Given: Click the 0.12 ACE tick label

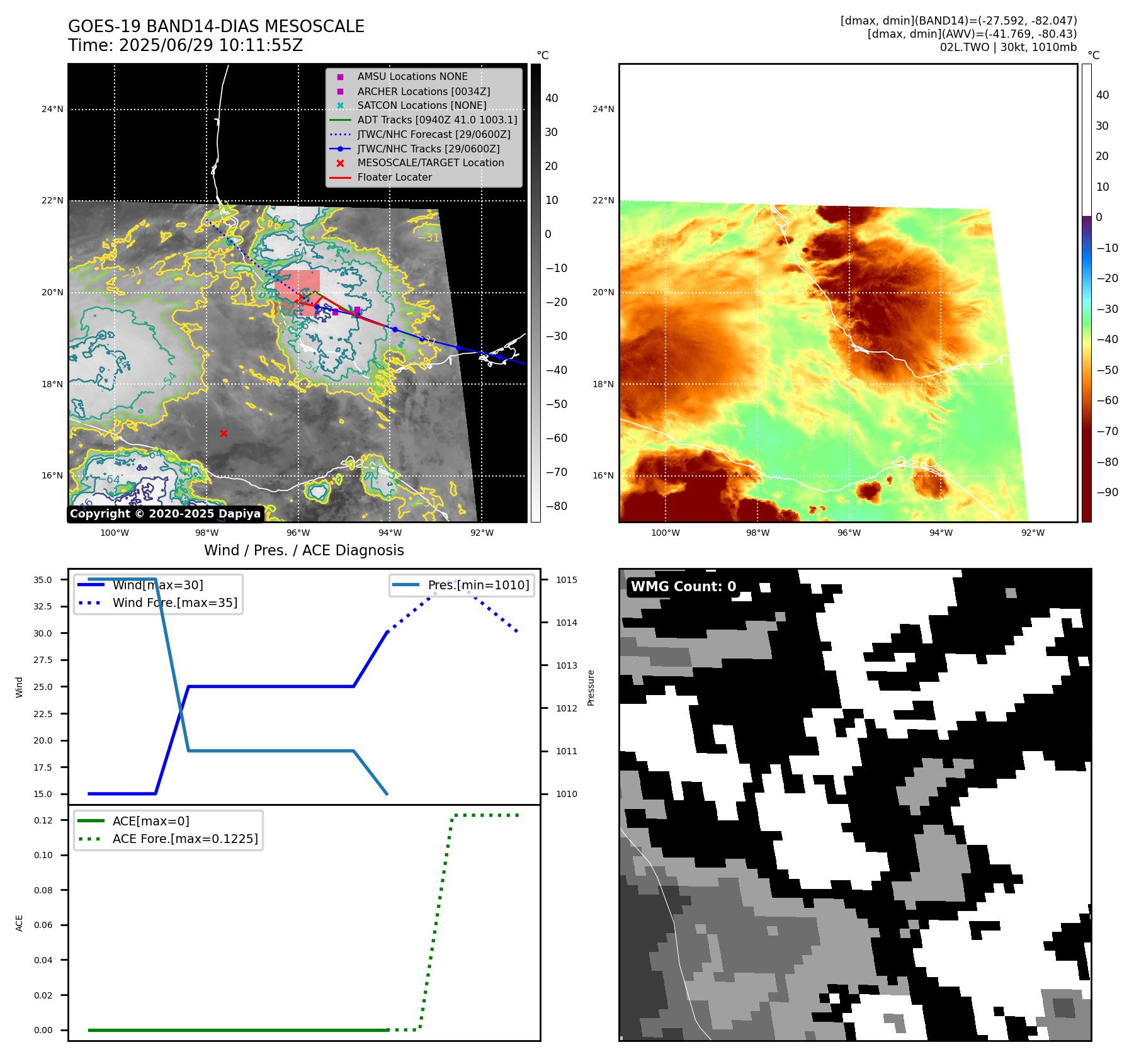Looking at the screenshot, I should click(x=43, y=820).
